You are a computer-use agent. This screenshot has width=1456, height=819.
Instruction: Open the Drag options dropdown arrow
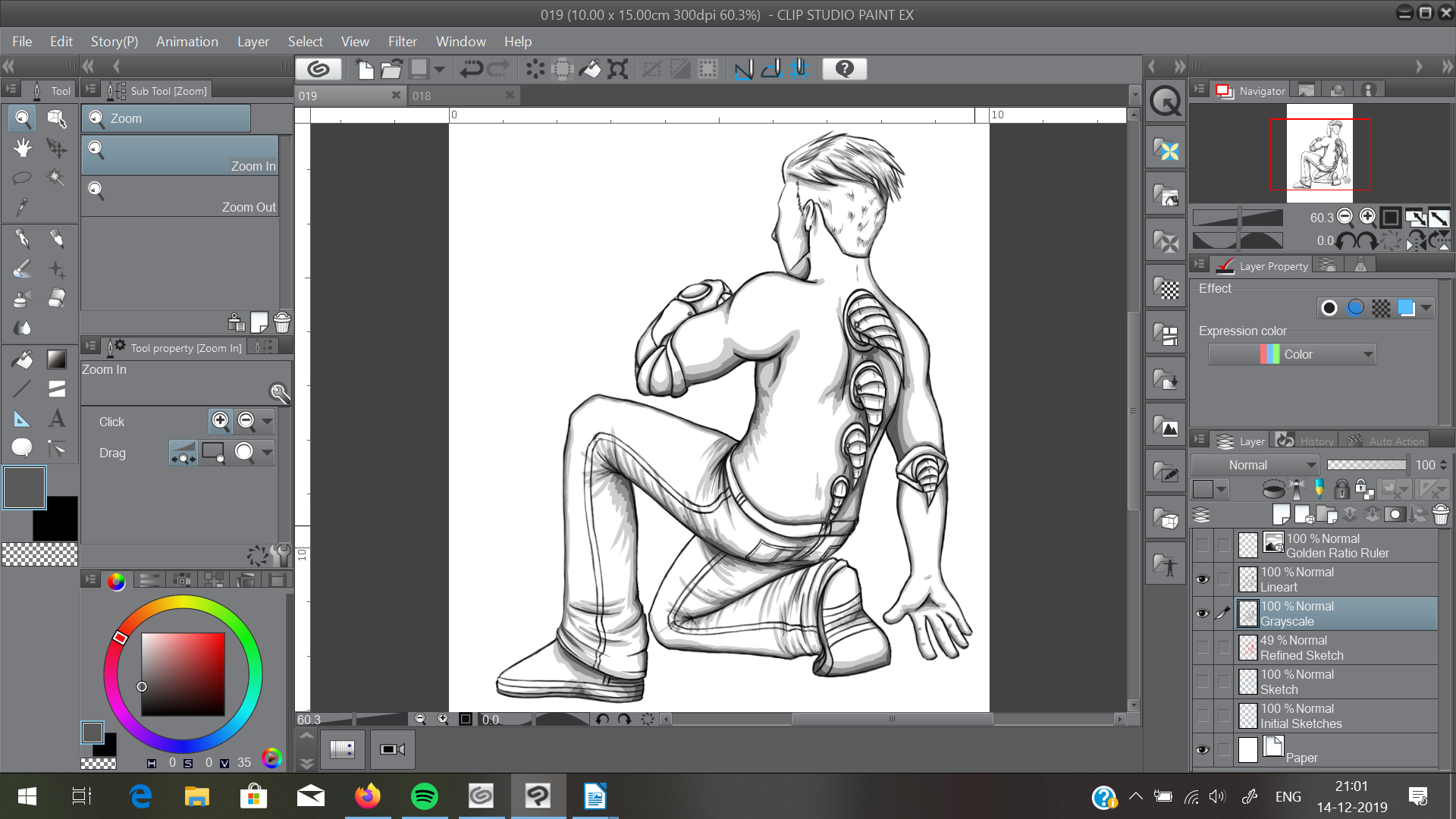tap(267, 453)
